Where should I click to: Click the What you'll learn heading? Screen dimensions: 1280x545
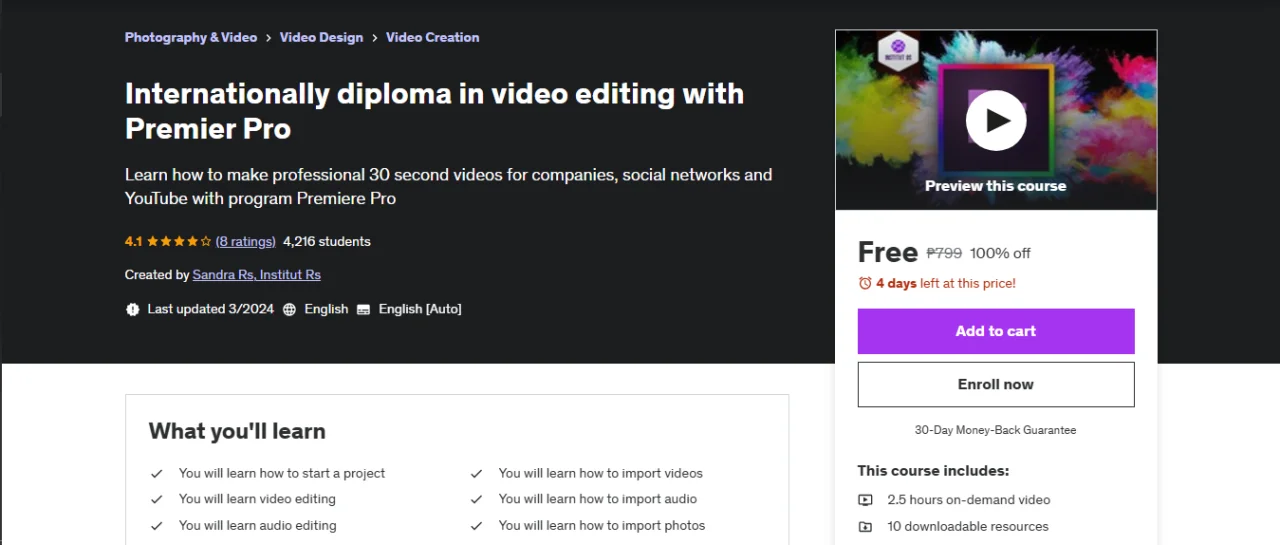click(x=237, y=431)
